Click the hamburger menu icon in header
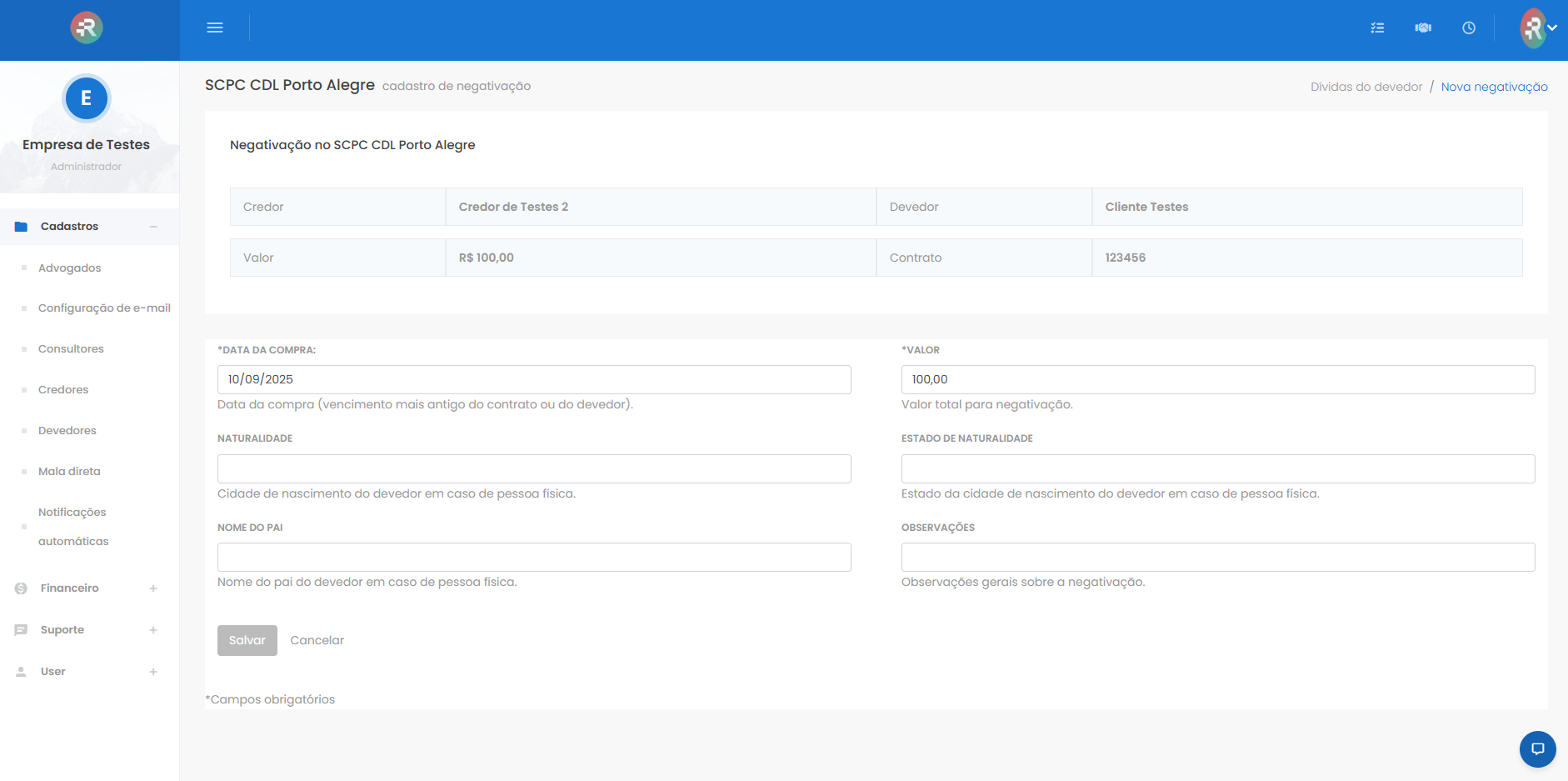 point(215,28)
